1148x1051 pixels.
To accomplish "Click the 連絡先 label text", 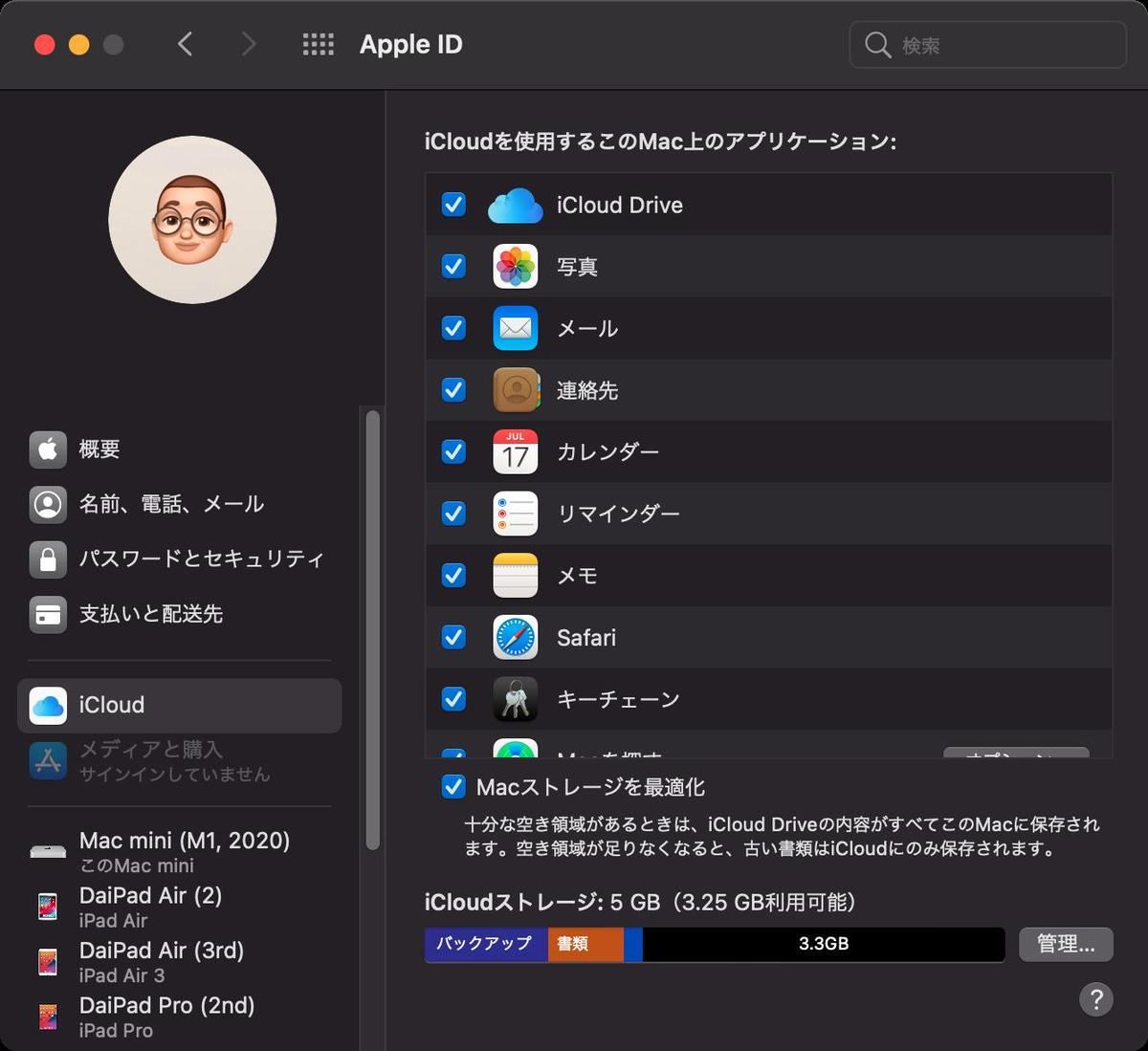I will coord(587,390).
